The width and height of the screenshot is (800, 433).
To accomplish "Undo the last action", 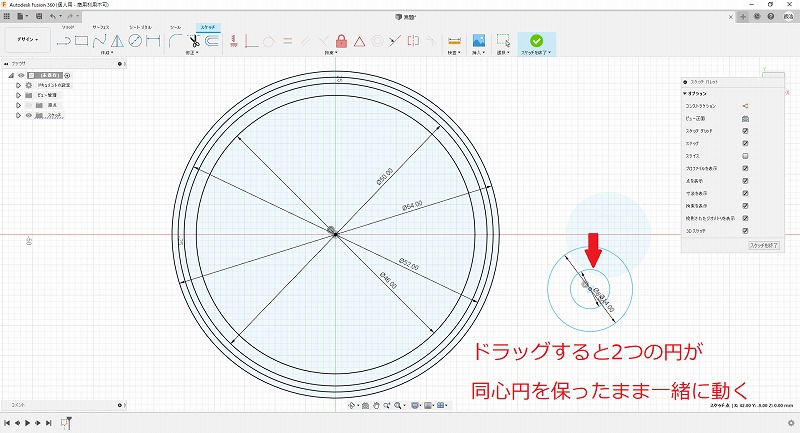I will [53, 16].
